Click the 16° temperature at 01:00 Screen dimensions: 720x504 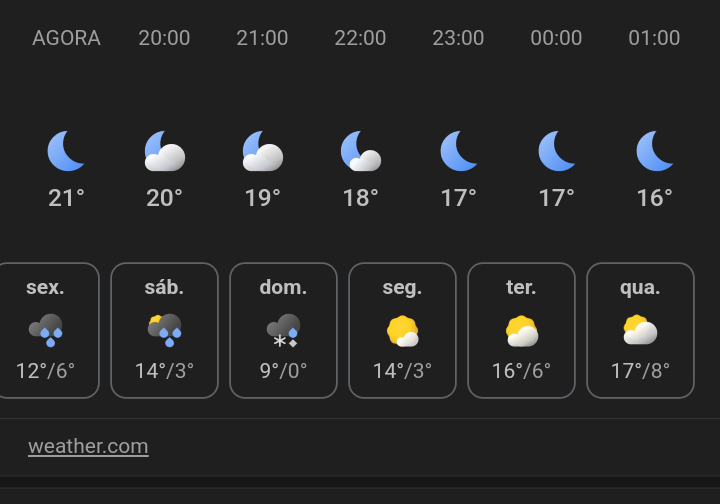[654, 198]
